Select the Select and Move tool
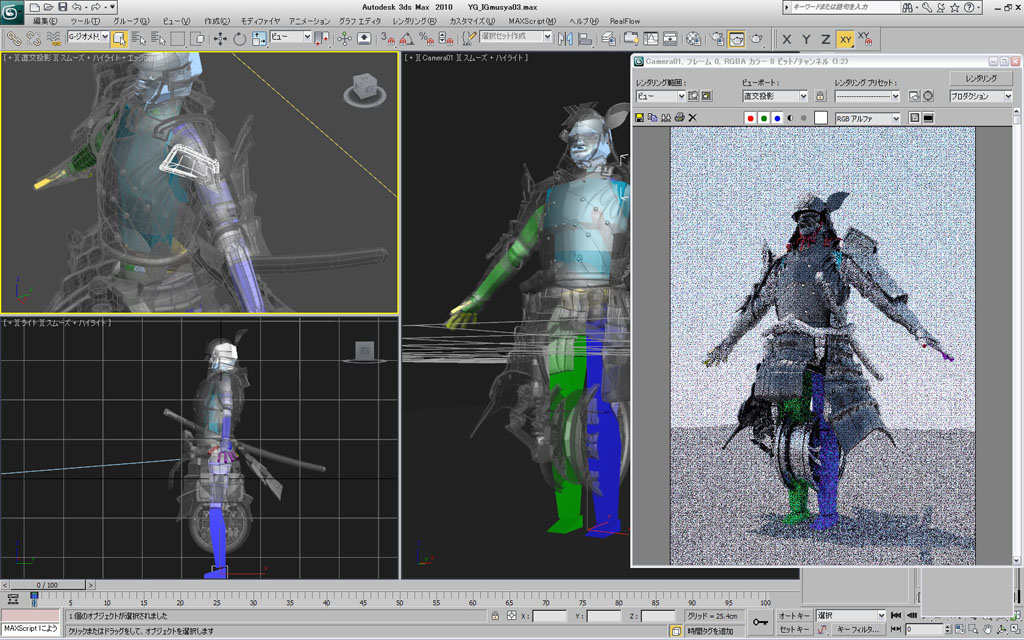This screenshot has width=1024, height=640. coord(218,39)
